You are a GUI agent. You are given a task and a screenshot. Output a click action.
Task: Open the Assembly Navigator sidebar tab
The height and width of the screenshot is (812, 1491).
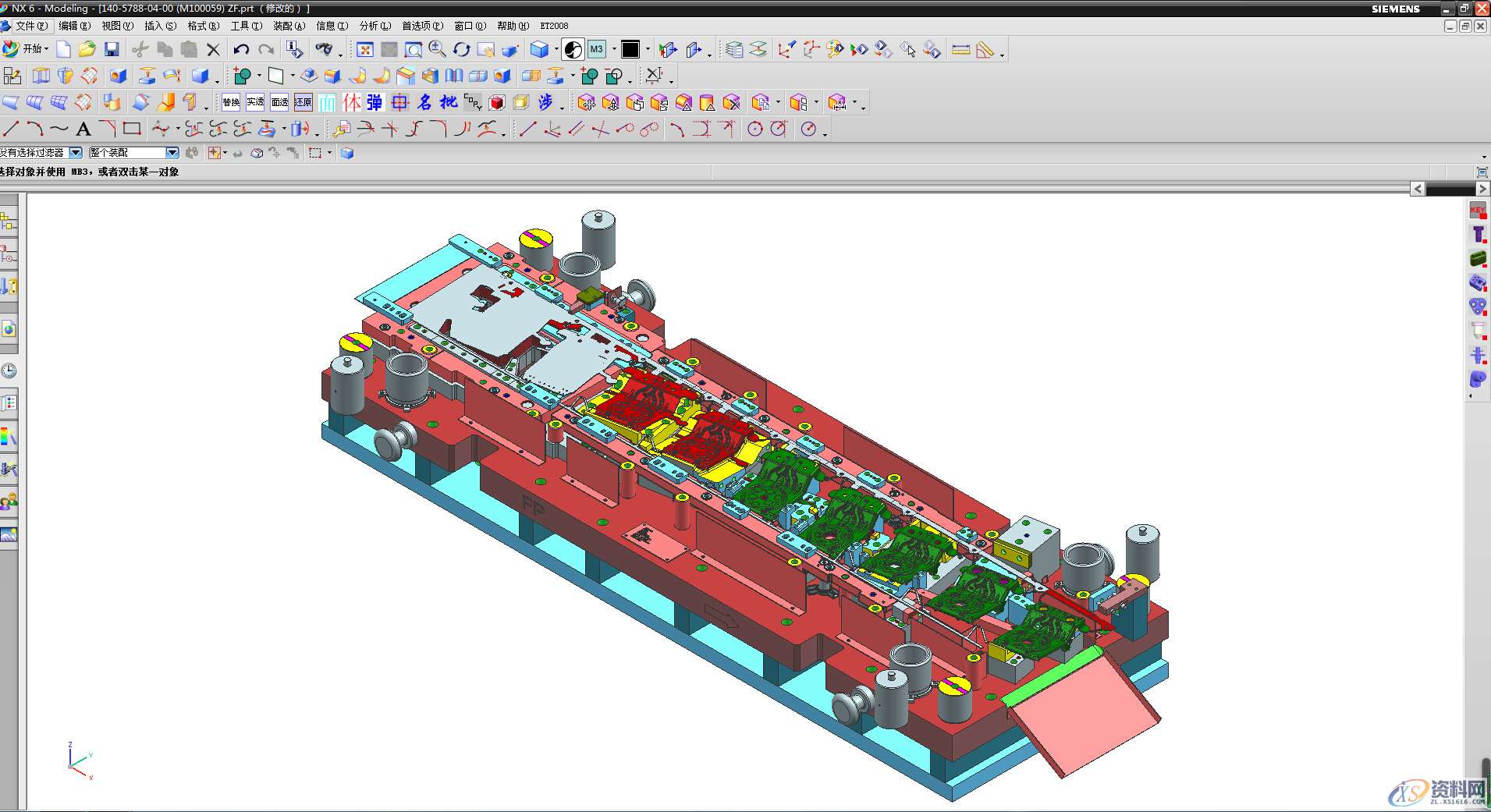coord(9,222)
